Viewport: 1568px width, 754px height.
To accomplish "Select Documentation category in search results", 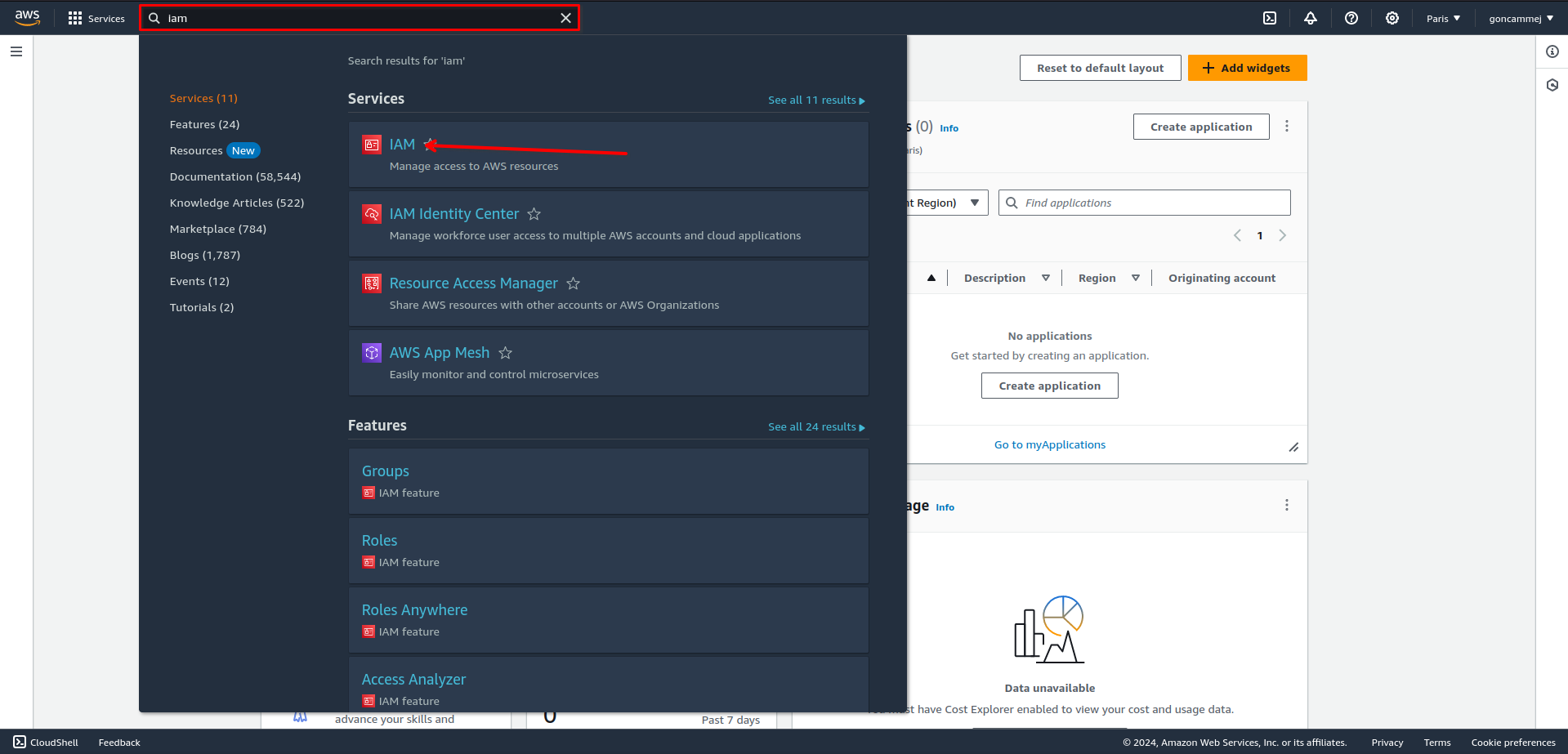I will pyautogui.click(x=235, y=176).
